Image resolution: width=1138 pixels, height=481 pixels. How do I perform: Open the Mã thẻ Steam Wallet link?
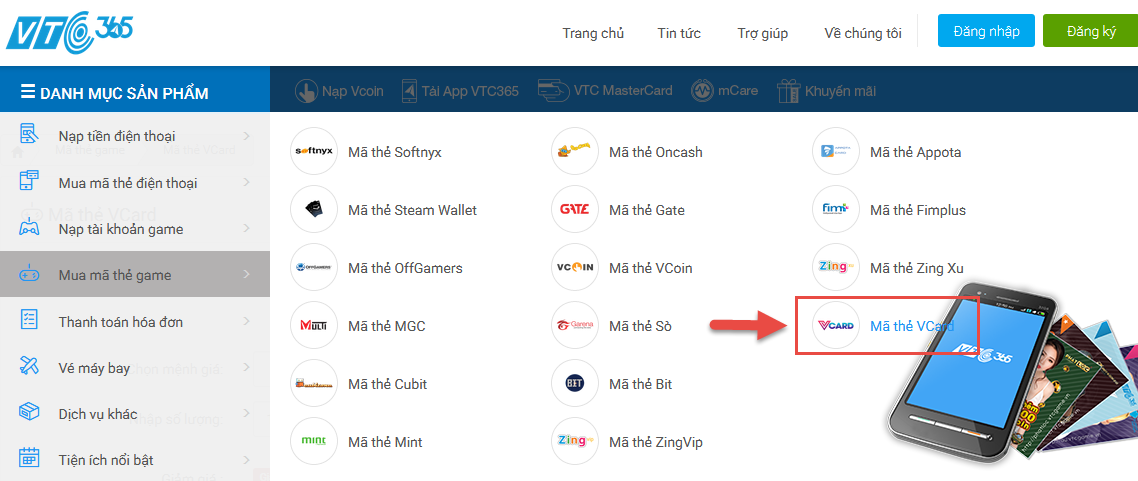[x=412, y=210]
